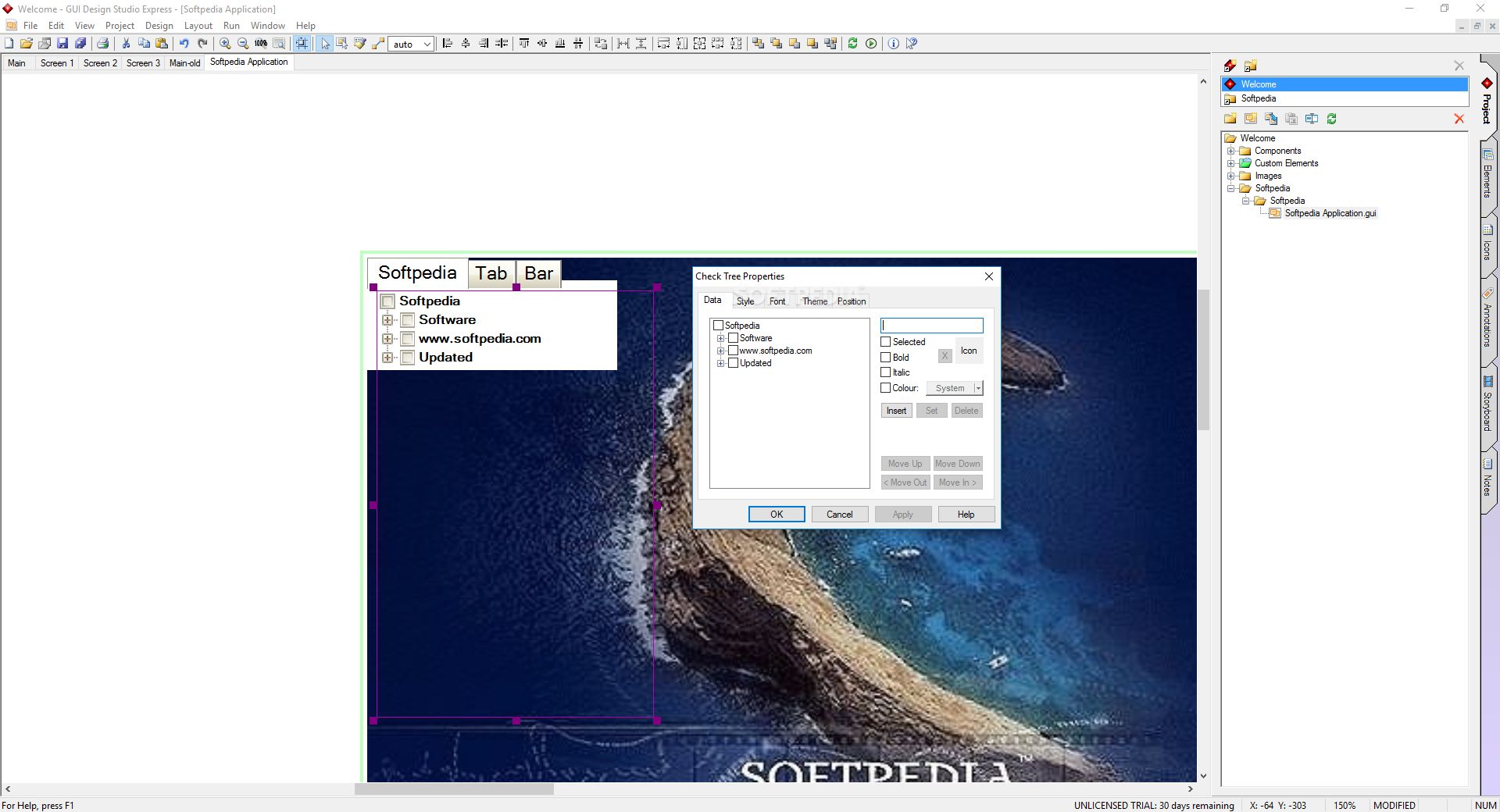The height and width of the screenshot is (812, 1500).
Task: Reset zoom to 100%
Action: [x=261, y=44]
